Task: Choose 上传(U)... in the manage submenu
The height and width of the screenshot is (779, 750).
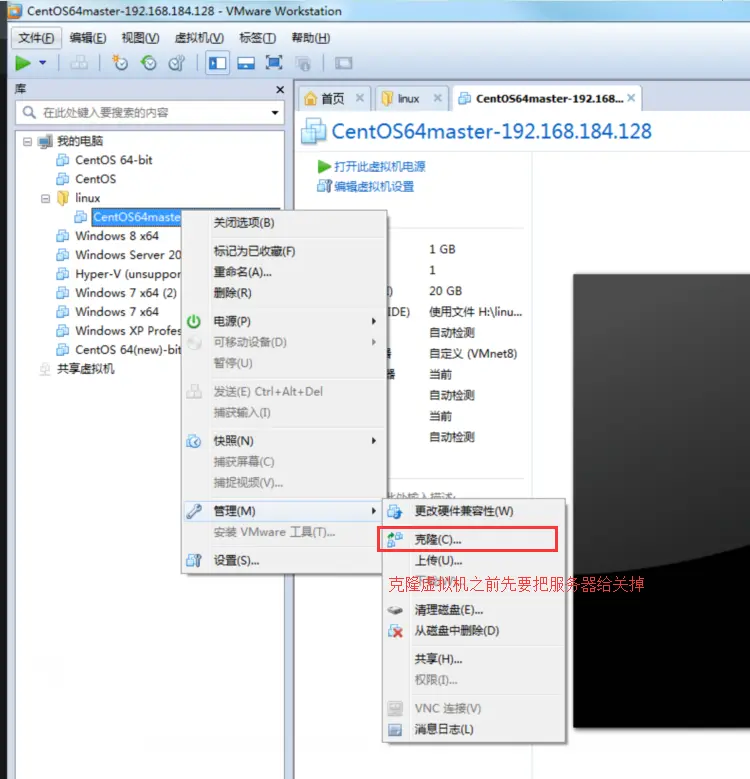Action: coord(474,560)
